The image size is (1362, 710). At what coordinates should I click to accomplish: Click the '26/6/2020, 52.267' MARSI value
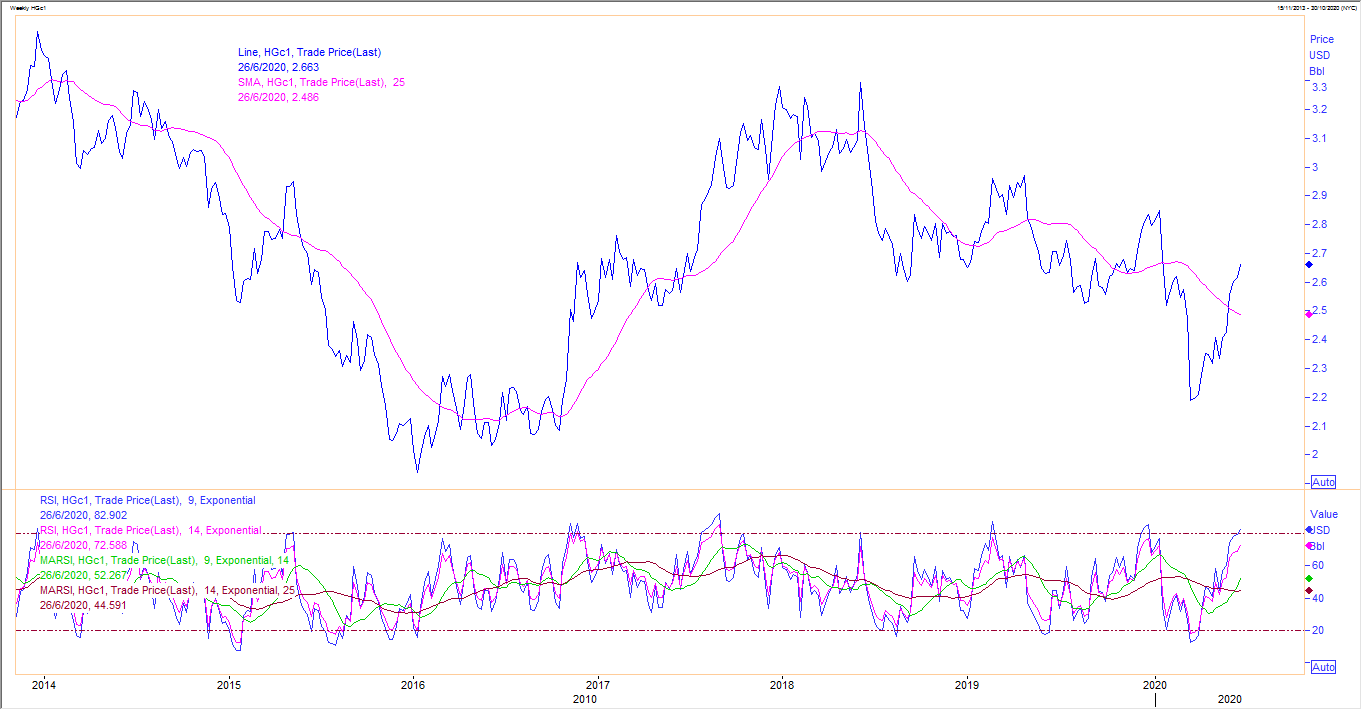pos(83,575)
